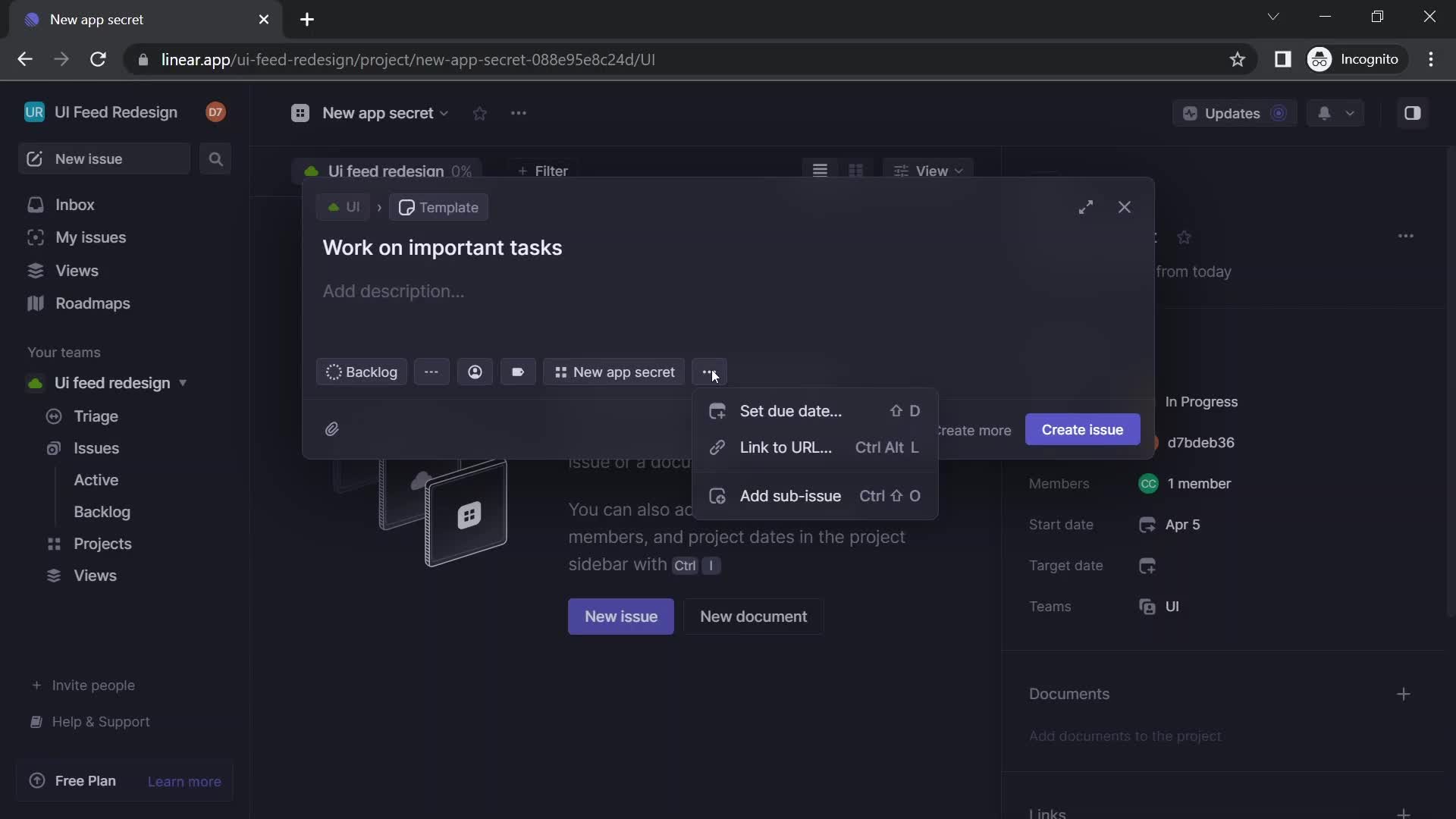
Task: Open Backlog issues in sidebar
Action: pos(102,512)
